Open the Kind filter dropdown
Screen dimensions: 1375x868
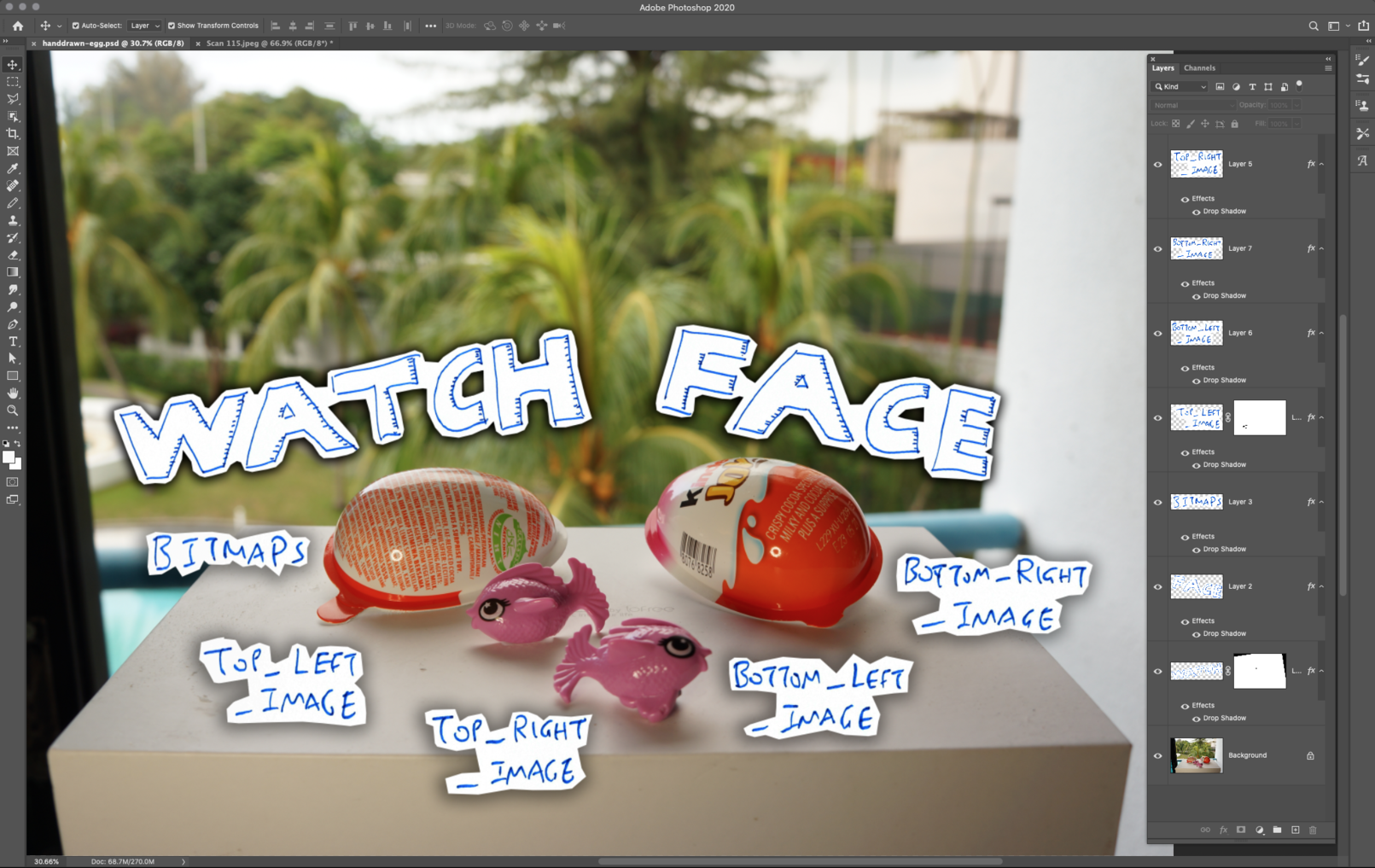[1181, 86]
